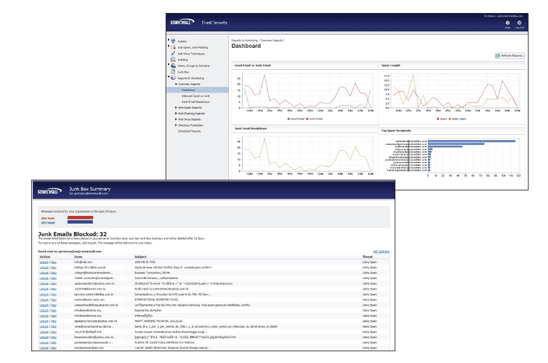The height and width of the screenshot is (363, 548).
Task: Click the Refresh Reports button
Action: (510, 56)
